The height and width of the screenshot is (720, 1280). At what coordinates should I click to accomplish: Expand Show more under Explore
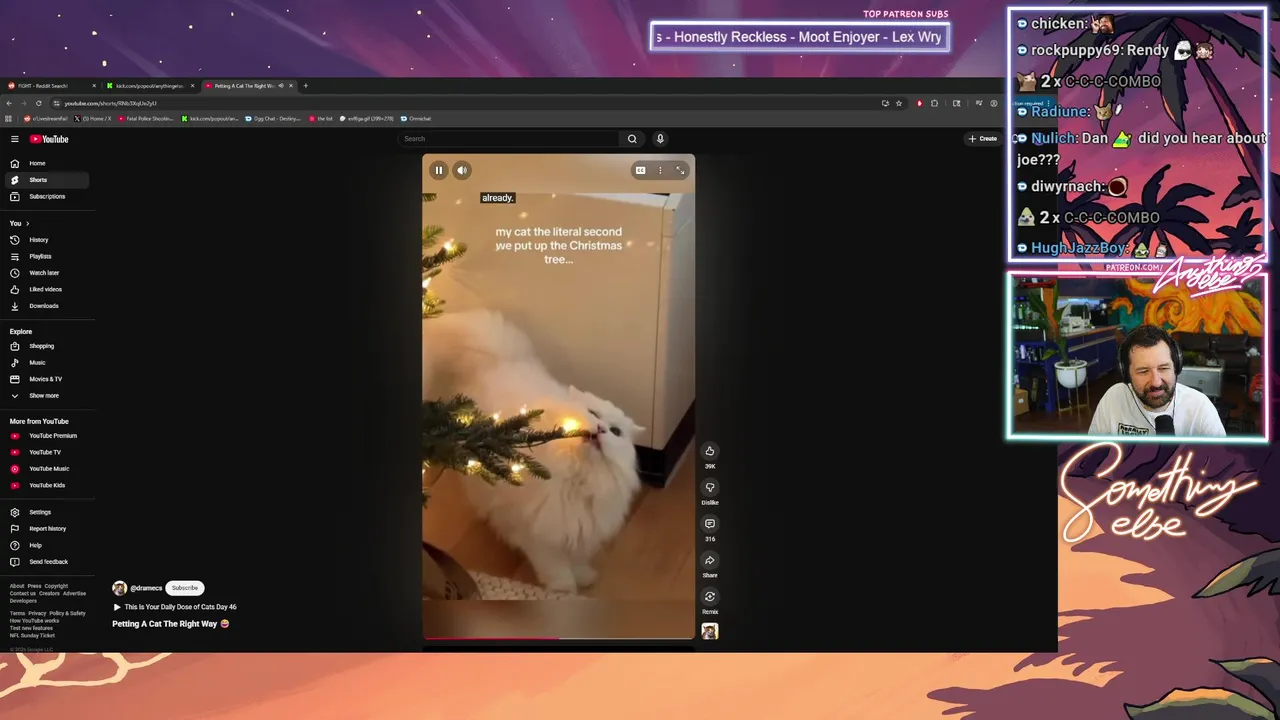pyautogui.click(x=48, y=396)
